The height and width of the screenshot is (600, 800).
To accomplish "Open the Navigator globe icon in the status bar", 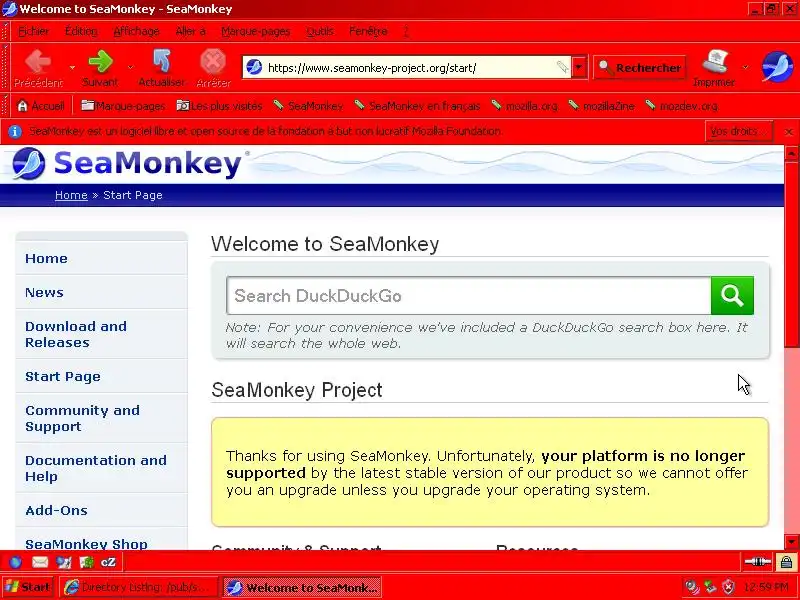I will (x=15, y=562).
